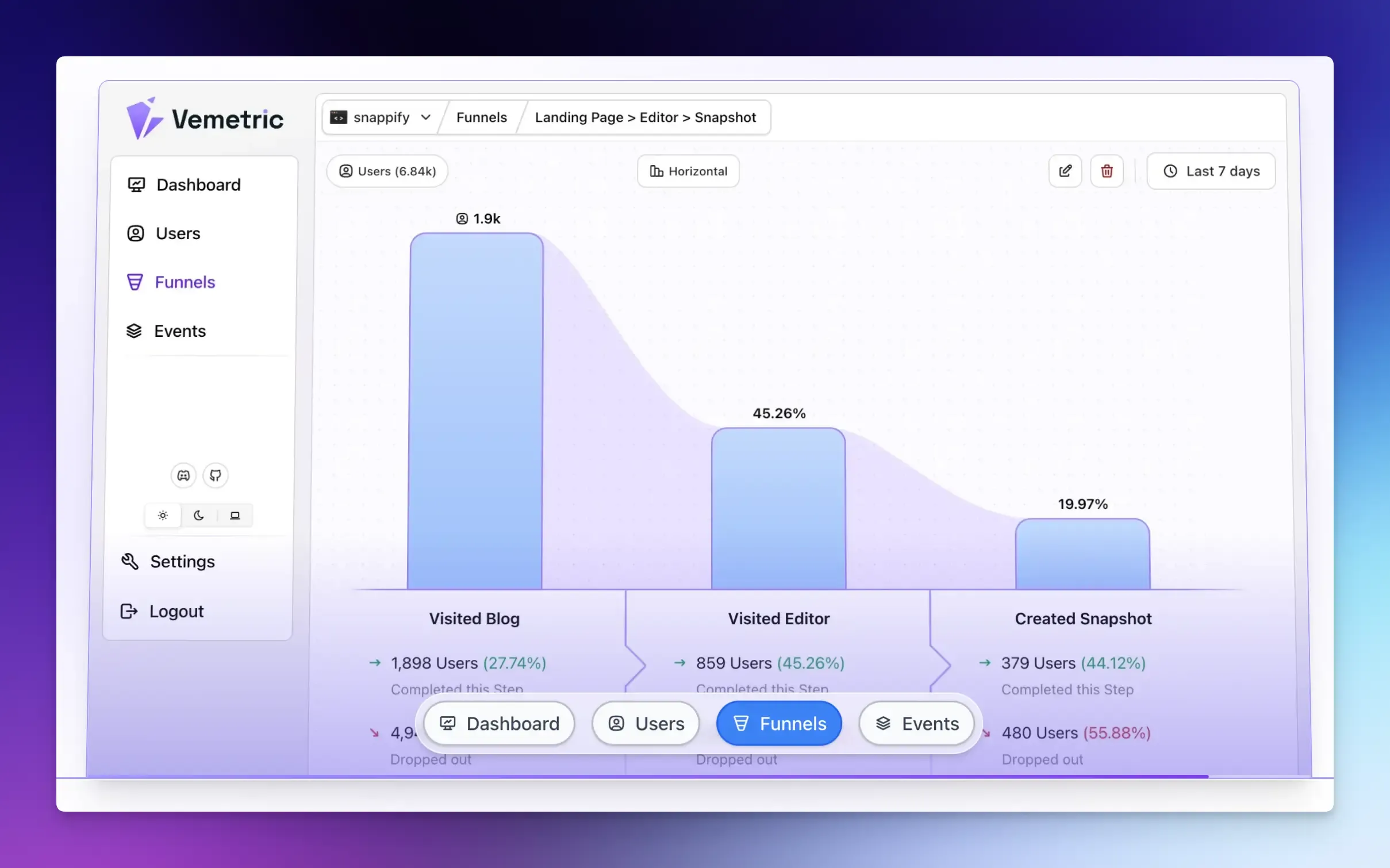Image resolution: width=1390 pixels, height=868 pixels.
Task: Select Funnels in the bottom floating nav
Action: pyautogui.click(x=779, y=723)
